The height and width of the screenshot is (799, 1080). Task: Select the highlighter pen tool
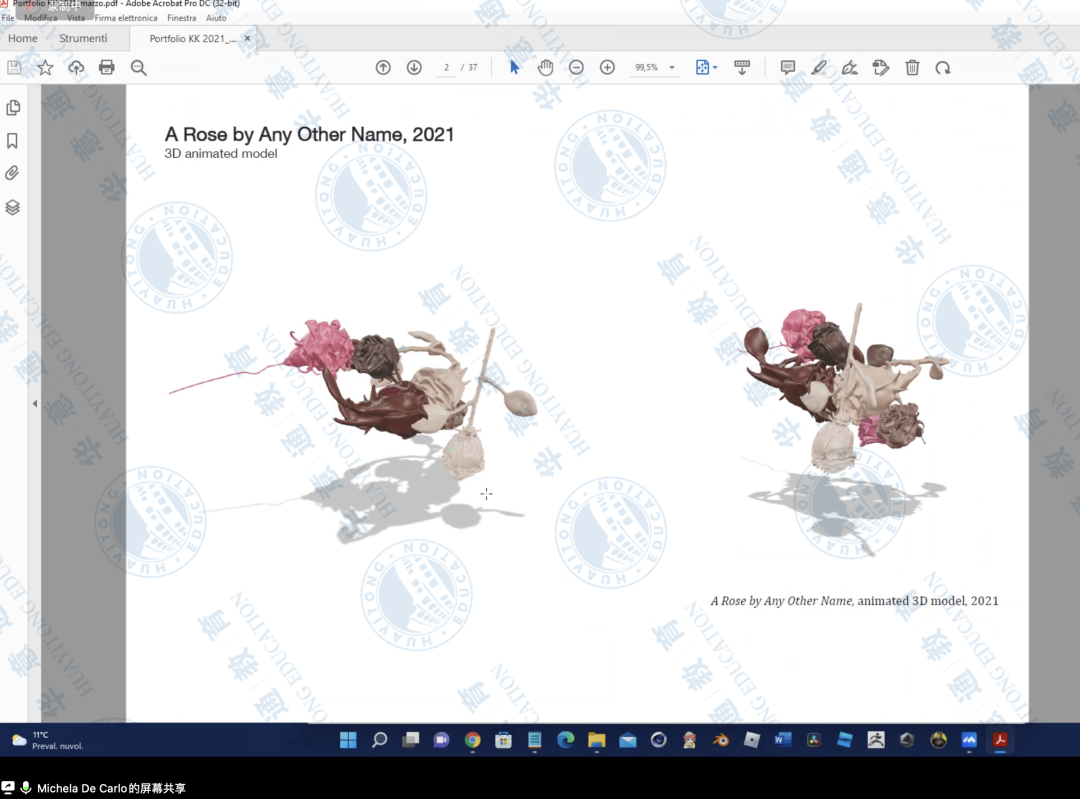click(819, 68)
